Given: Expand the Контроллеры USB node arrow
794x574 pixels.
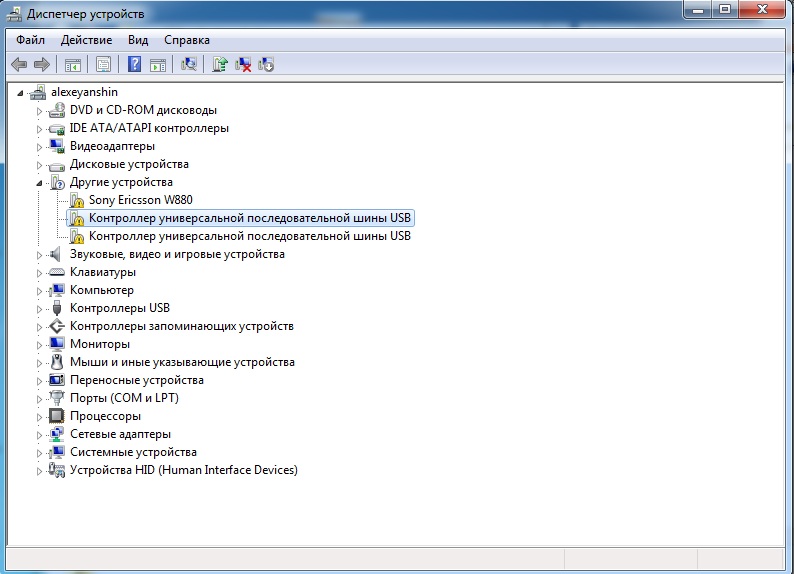Looking at the screenshot, I should [x=39, y=309].
